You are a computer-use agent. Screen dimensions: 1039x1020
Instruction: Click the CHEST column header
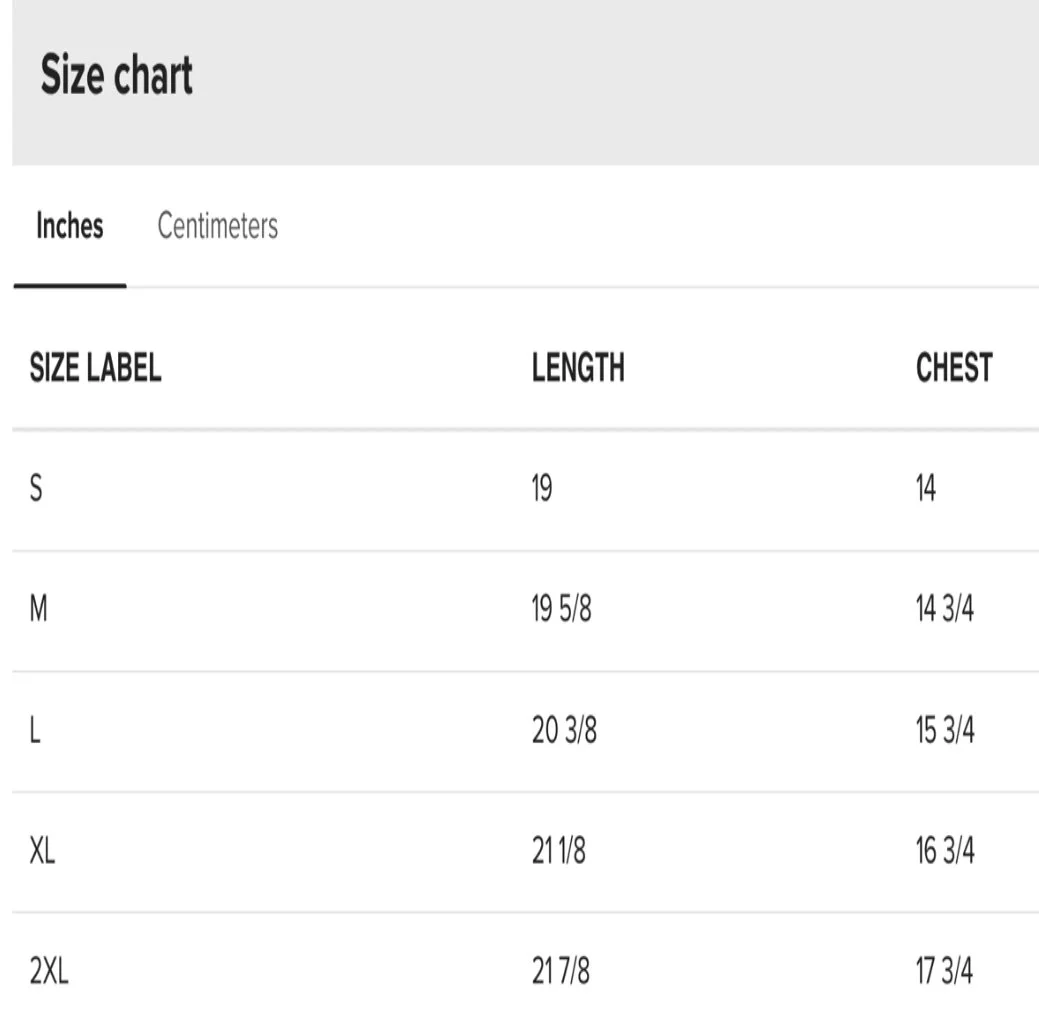[954, 368]
